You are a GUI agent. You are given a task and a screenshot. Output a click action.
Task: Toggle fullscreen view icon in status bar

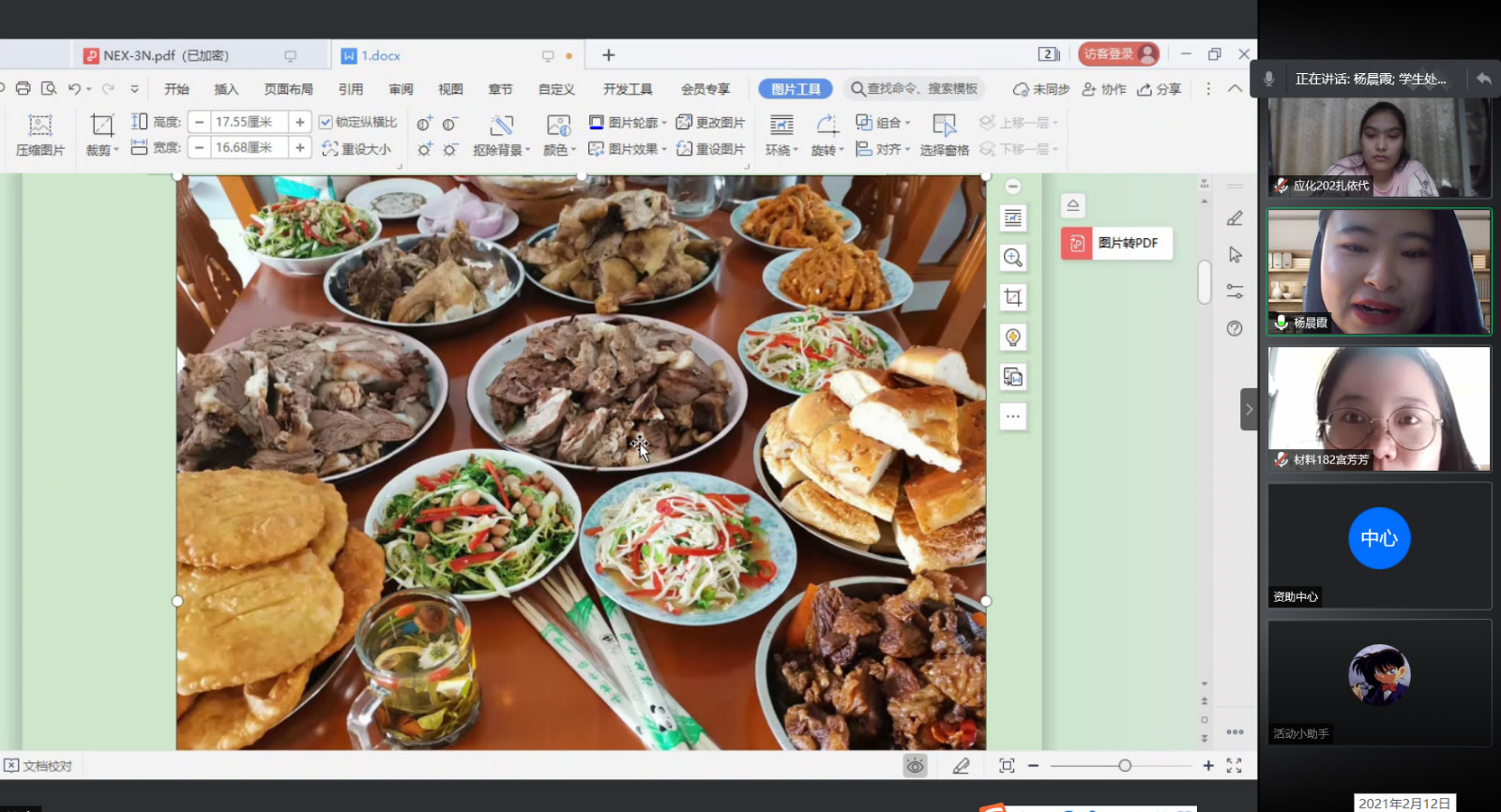[x=1234, y=766]
